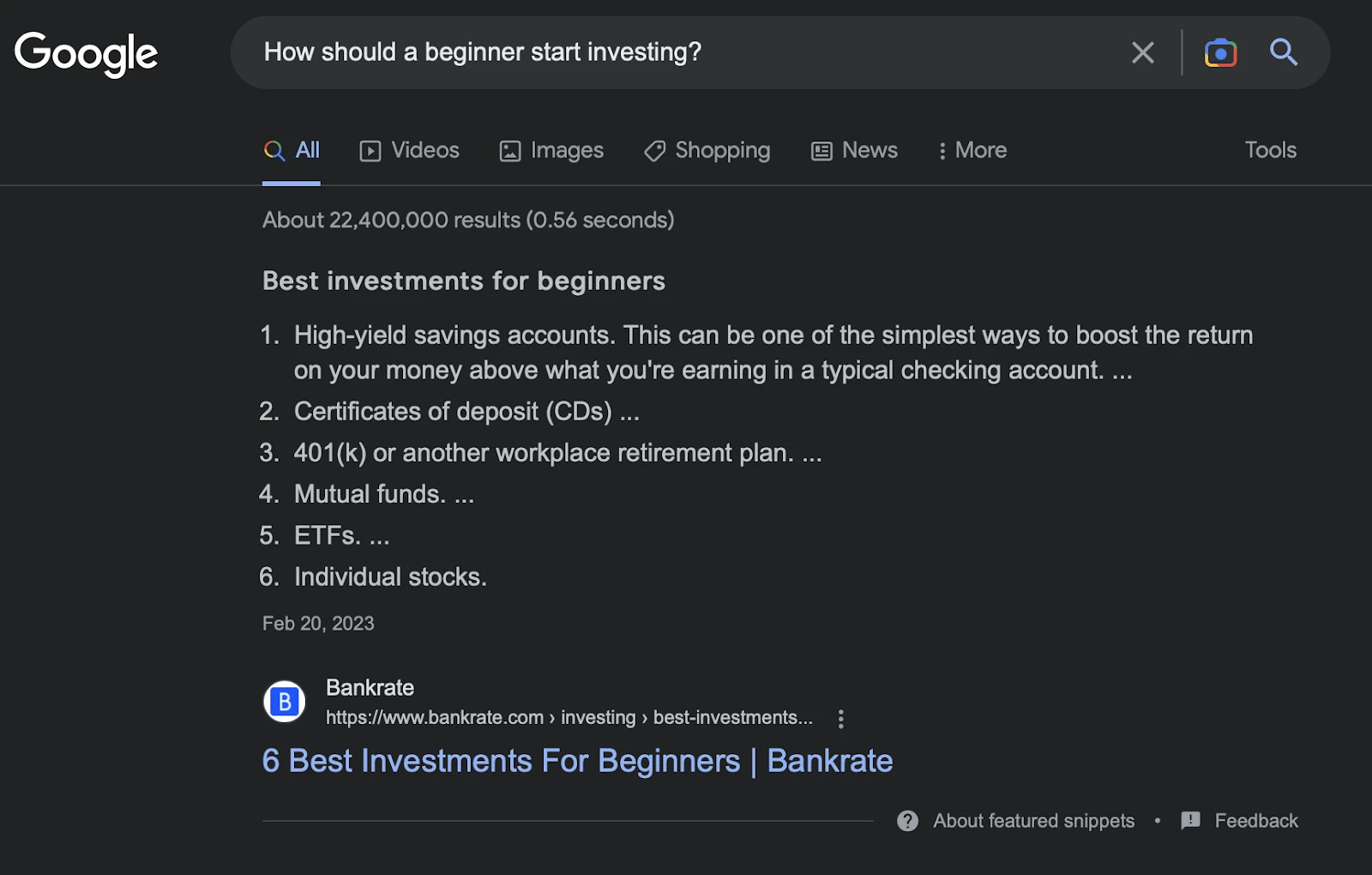Open the three-dot options beside Bankrate URL
Screen dimensions: 1372x875
840,719
